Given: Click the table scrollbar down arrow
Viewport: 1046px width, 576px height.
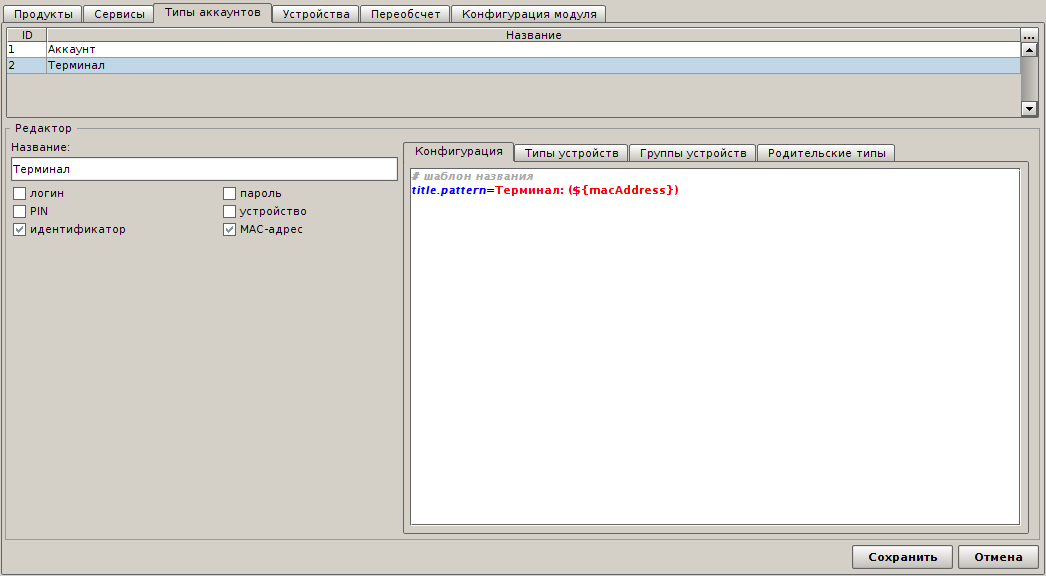Looking at the screenshot, I should [1028, 108].
